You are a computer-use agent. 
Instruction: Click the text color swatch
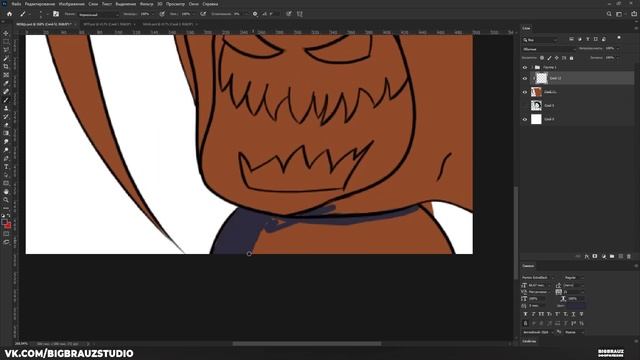click(x=577, y=306)
